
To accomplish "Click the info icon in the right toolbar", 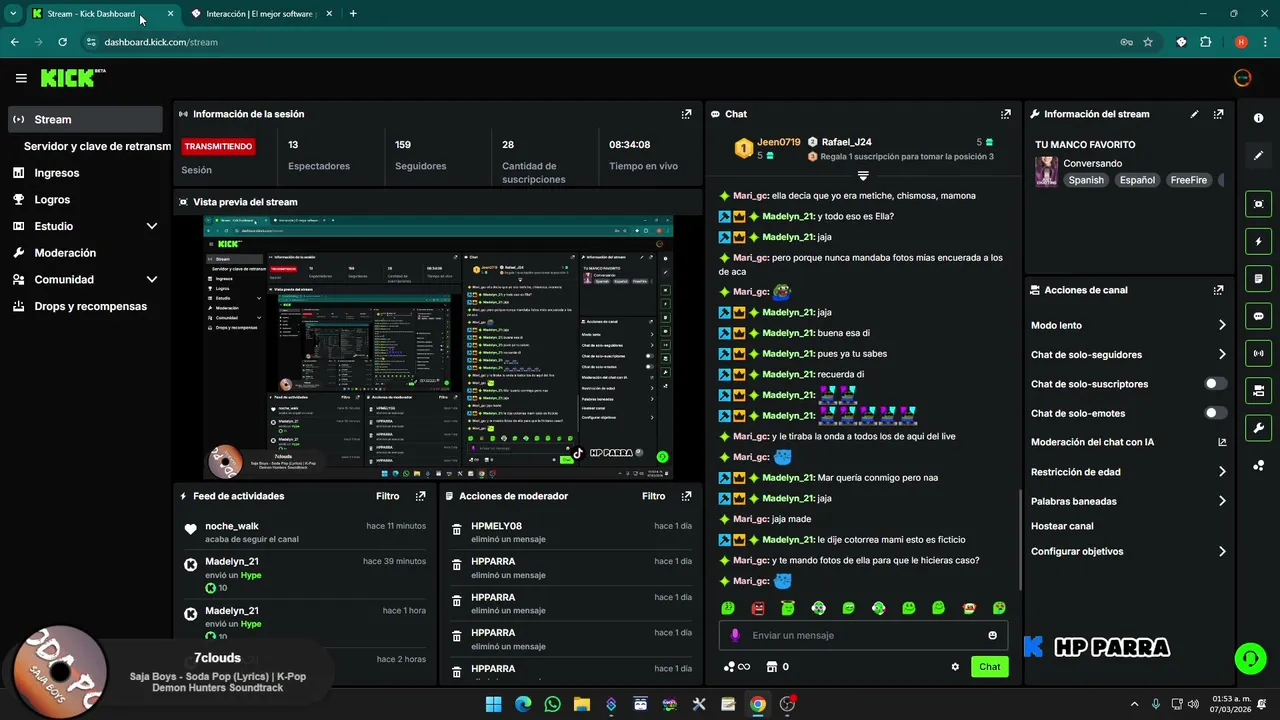I will tap(1258, 118).
